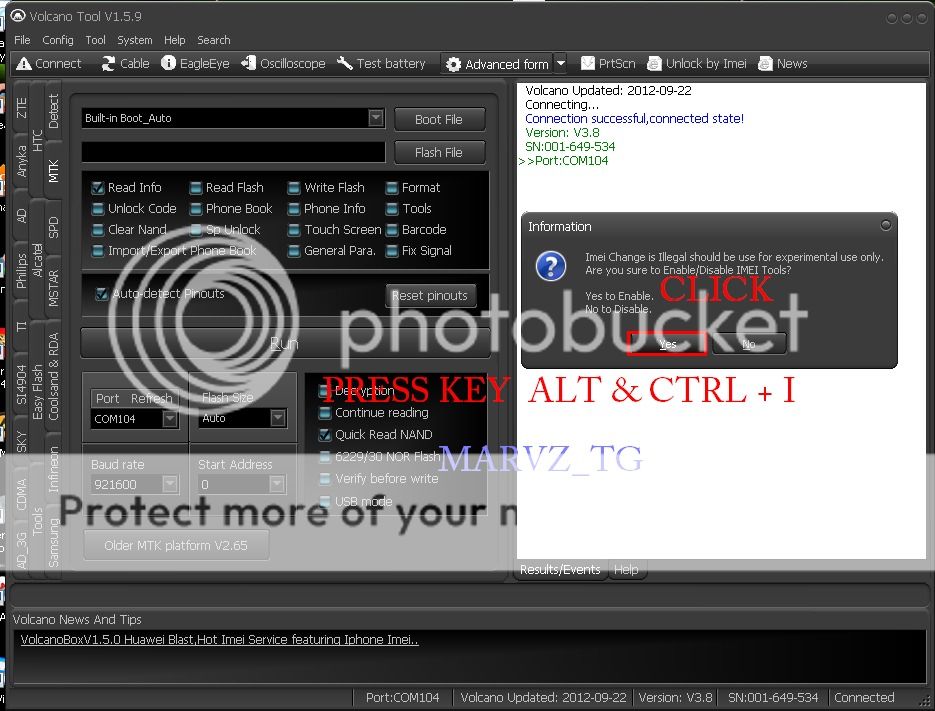Open the Start Address dropdown

(x=277, y=484)
